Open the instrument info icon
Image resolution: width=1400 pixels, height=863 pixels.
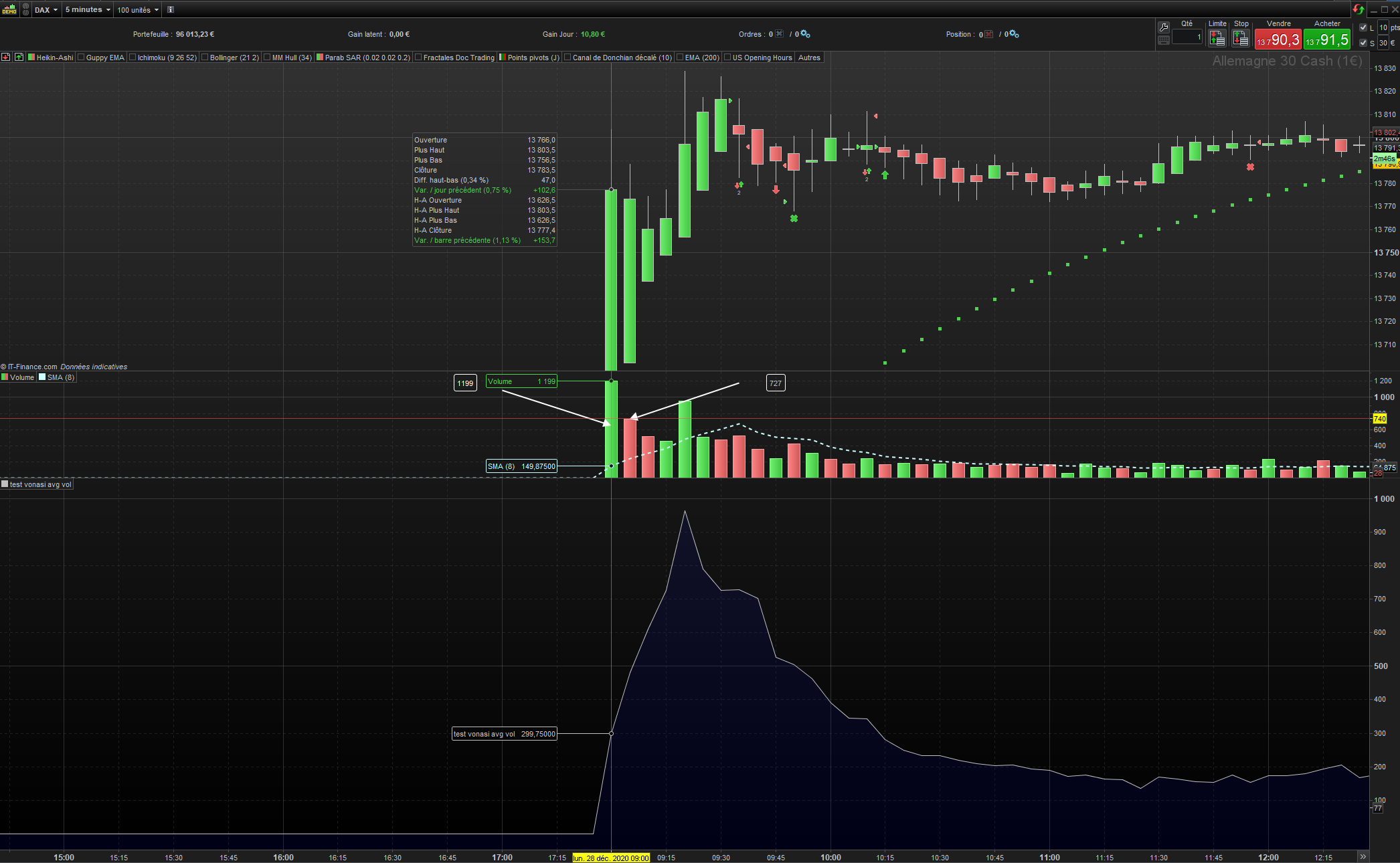(x=171, y=9)
